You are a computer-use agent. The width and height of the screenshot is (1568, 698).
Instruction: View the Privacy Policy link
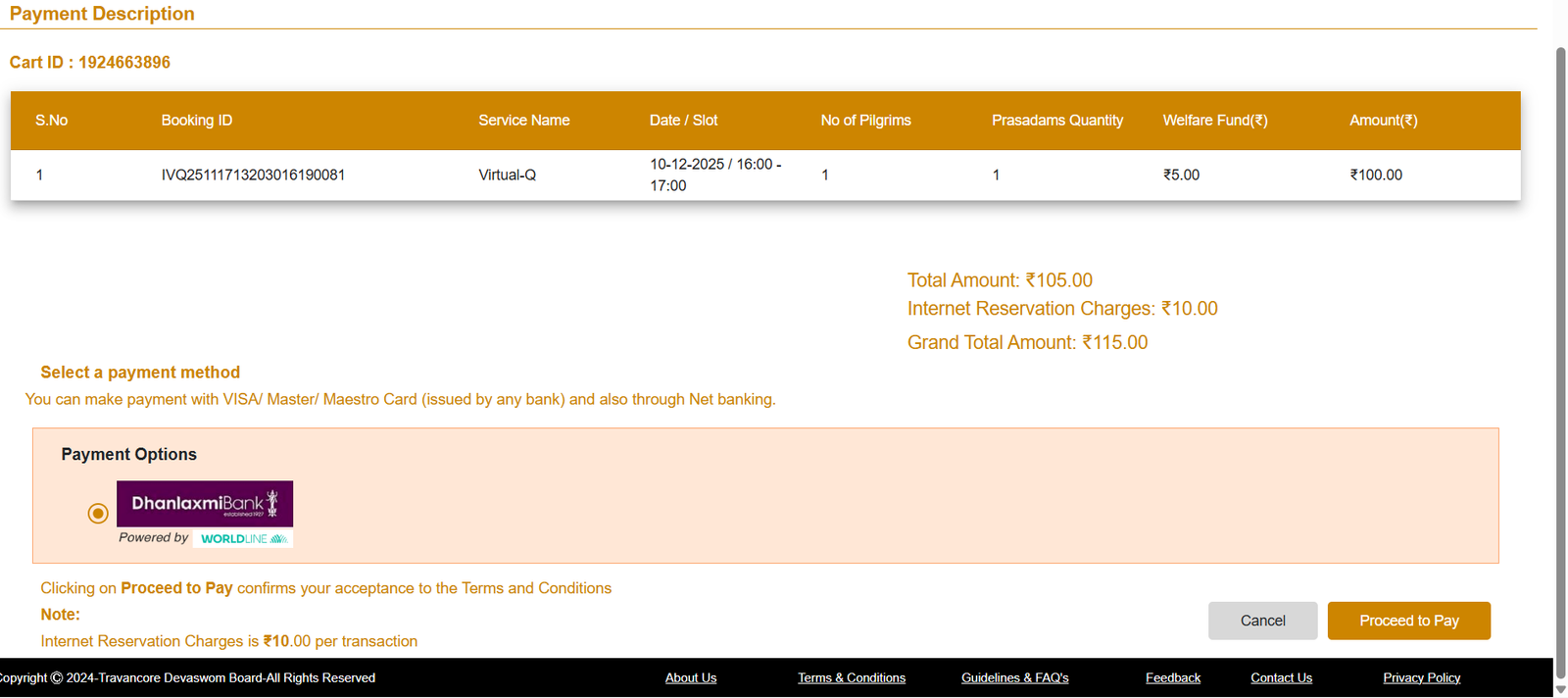coord(1421,678)
